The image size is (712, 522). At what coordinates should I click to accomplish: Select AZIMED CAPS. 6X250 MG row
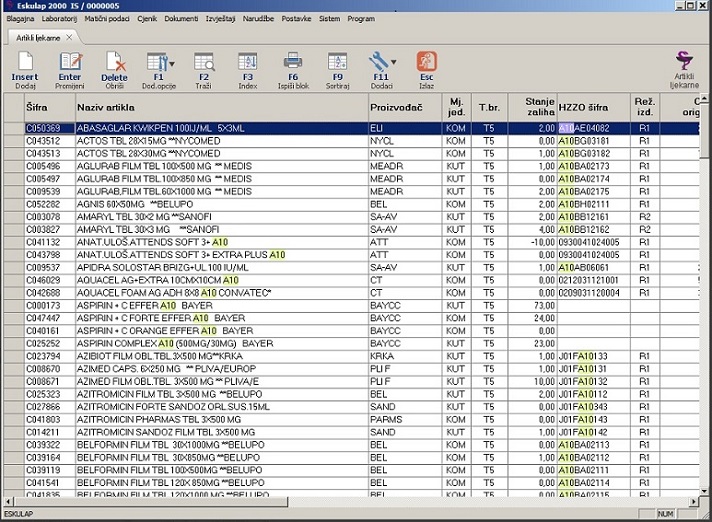pos(351,369)
